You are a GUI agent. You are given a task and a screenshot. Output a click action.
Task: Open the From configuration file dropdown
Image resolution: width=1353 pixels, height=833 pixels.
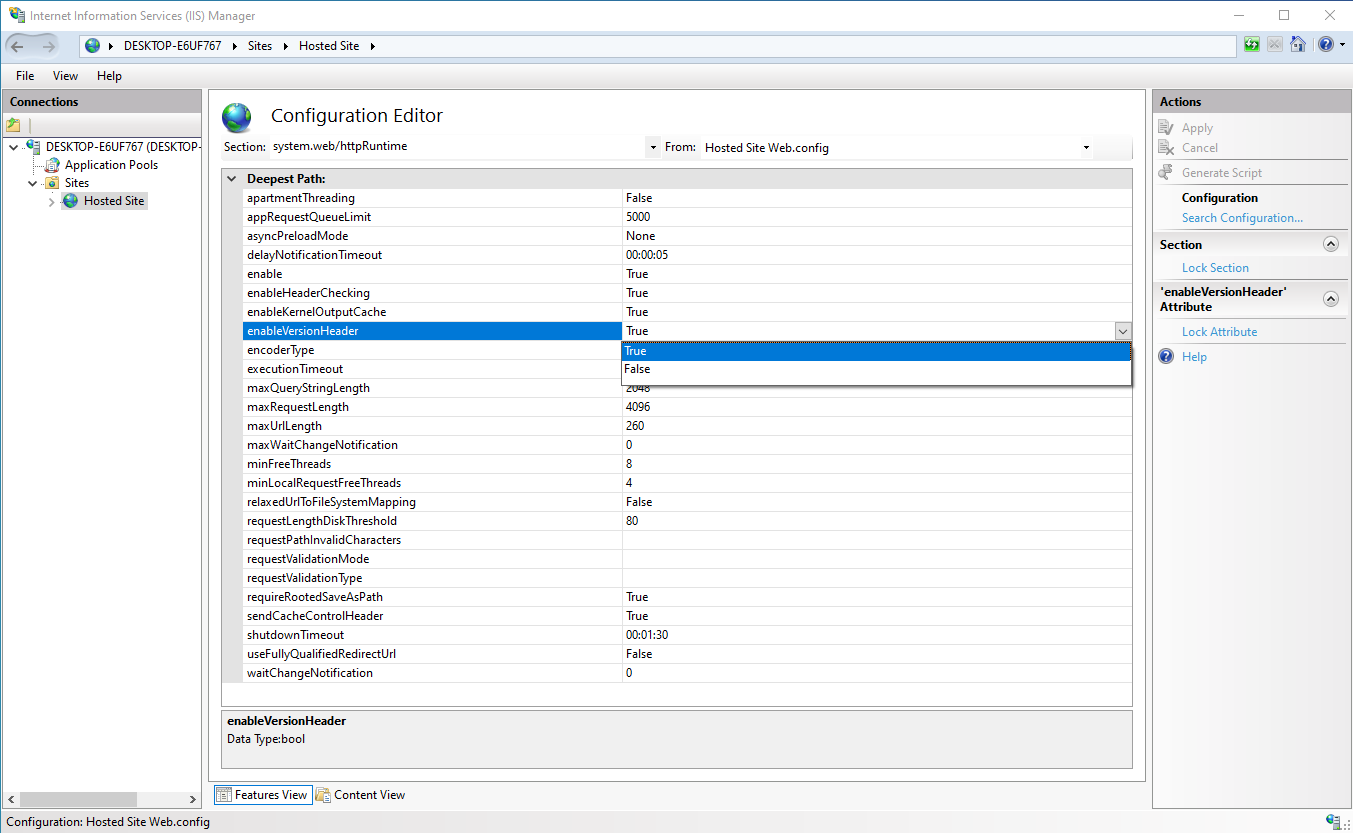coord(1086,147)
